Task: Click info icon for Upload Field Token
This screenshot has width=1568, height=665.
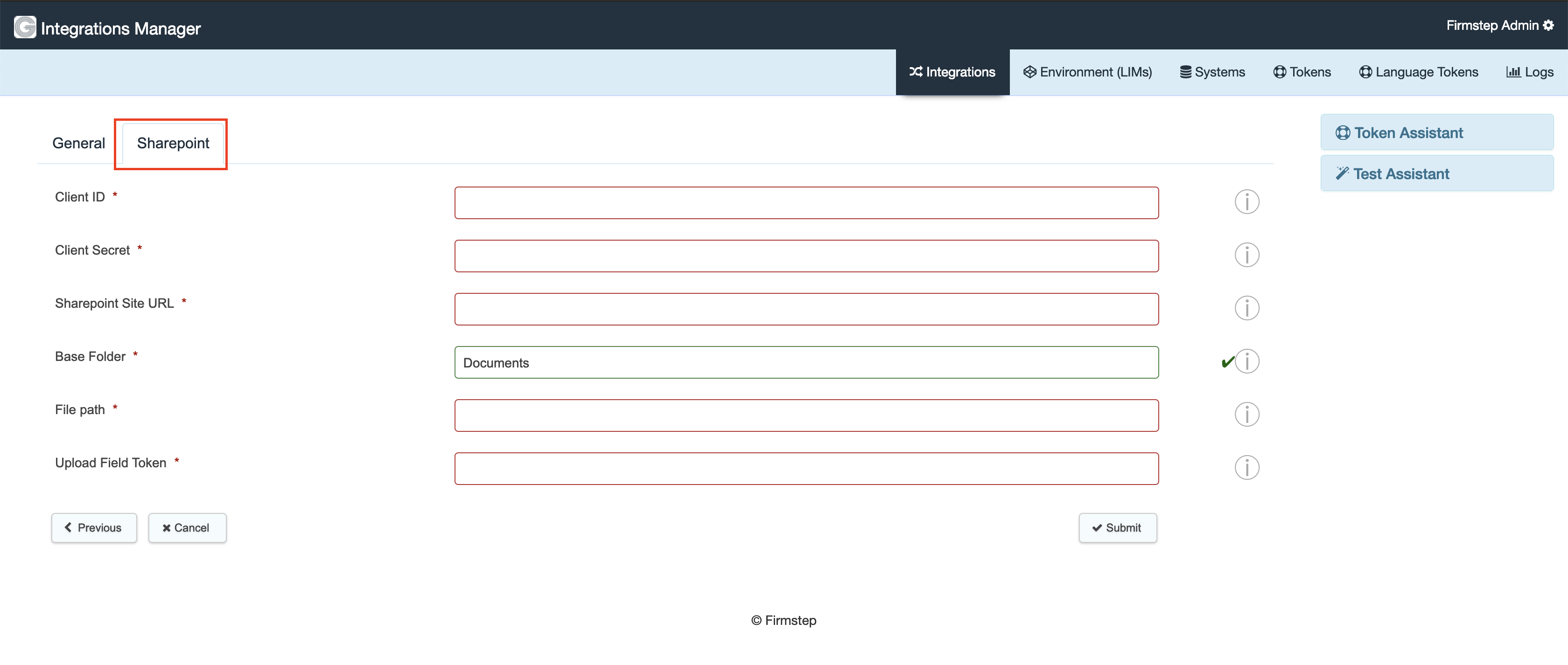Action: (1246, 467)
